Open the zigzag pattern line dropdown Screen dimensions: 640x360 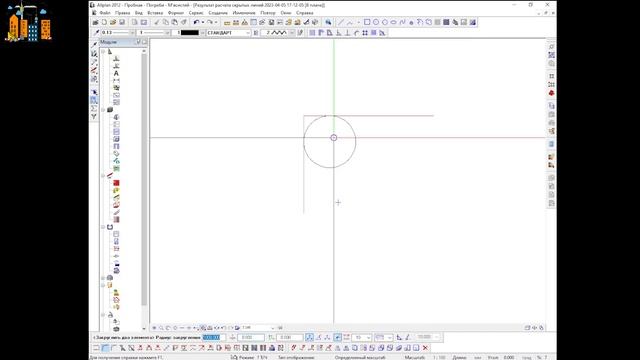291,33
